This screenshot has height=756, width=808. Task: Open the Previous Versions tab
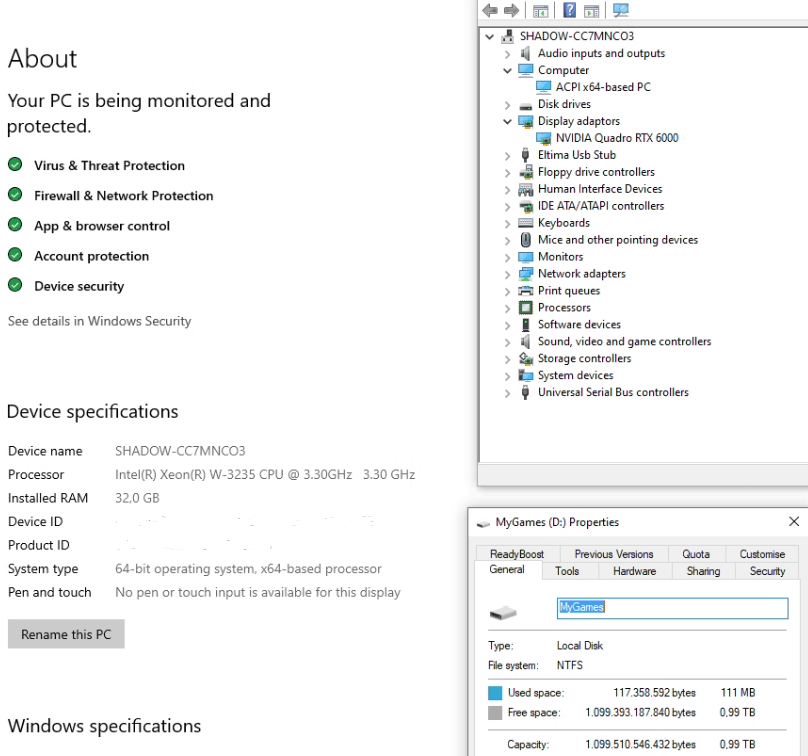614,554
